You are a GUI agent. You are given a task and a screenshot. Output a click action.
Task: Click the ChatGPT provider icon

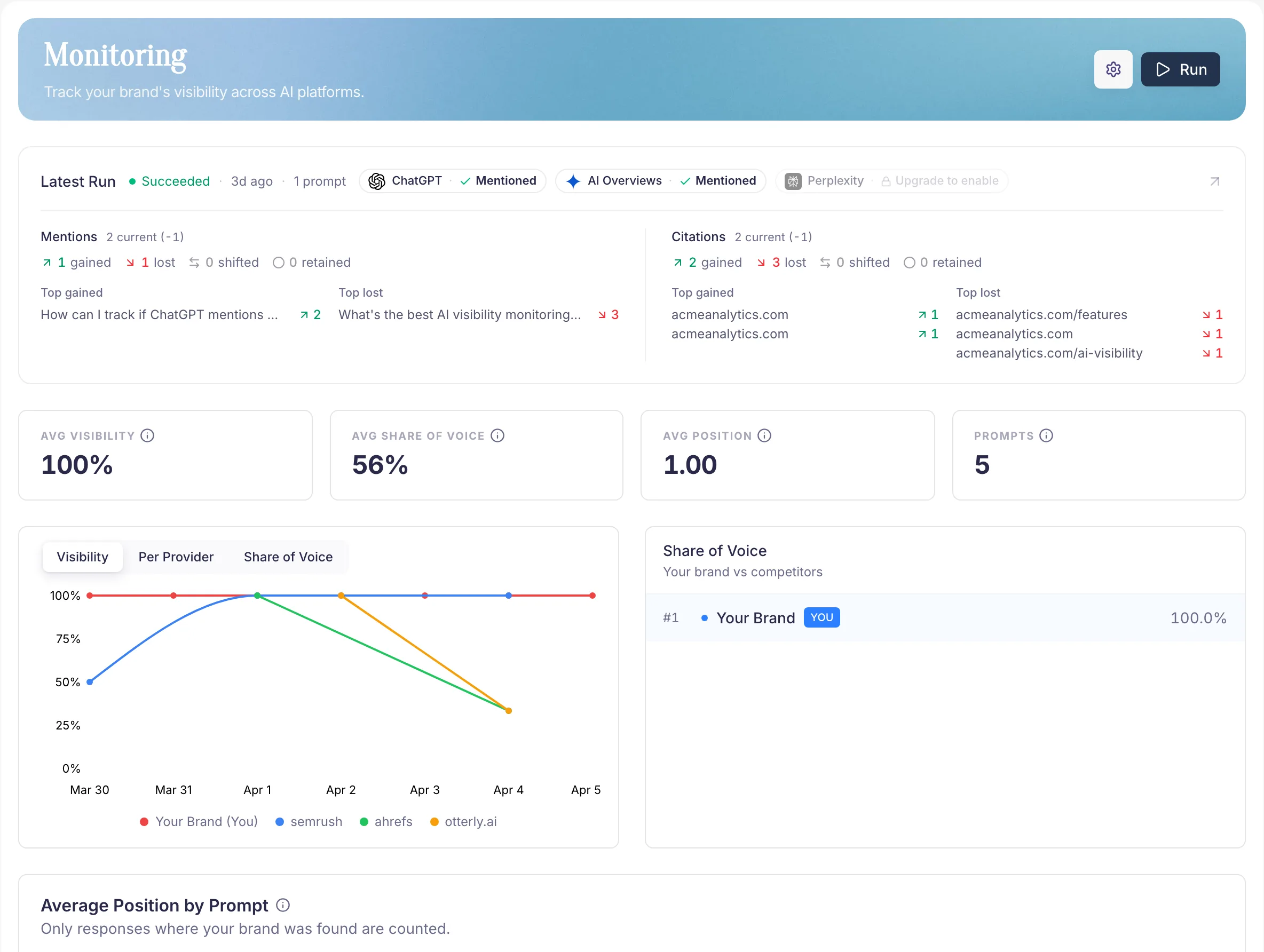pos(377,180)
